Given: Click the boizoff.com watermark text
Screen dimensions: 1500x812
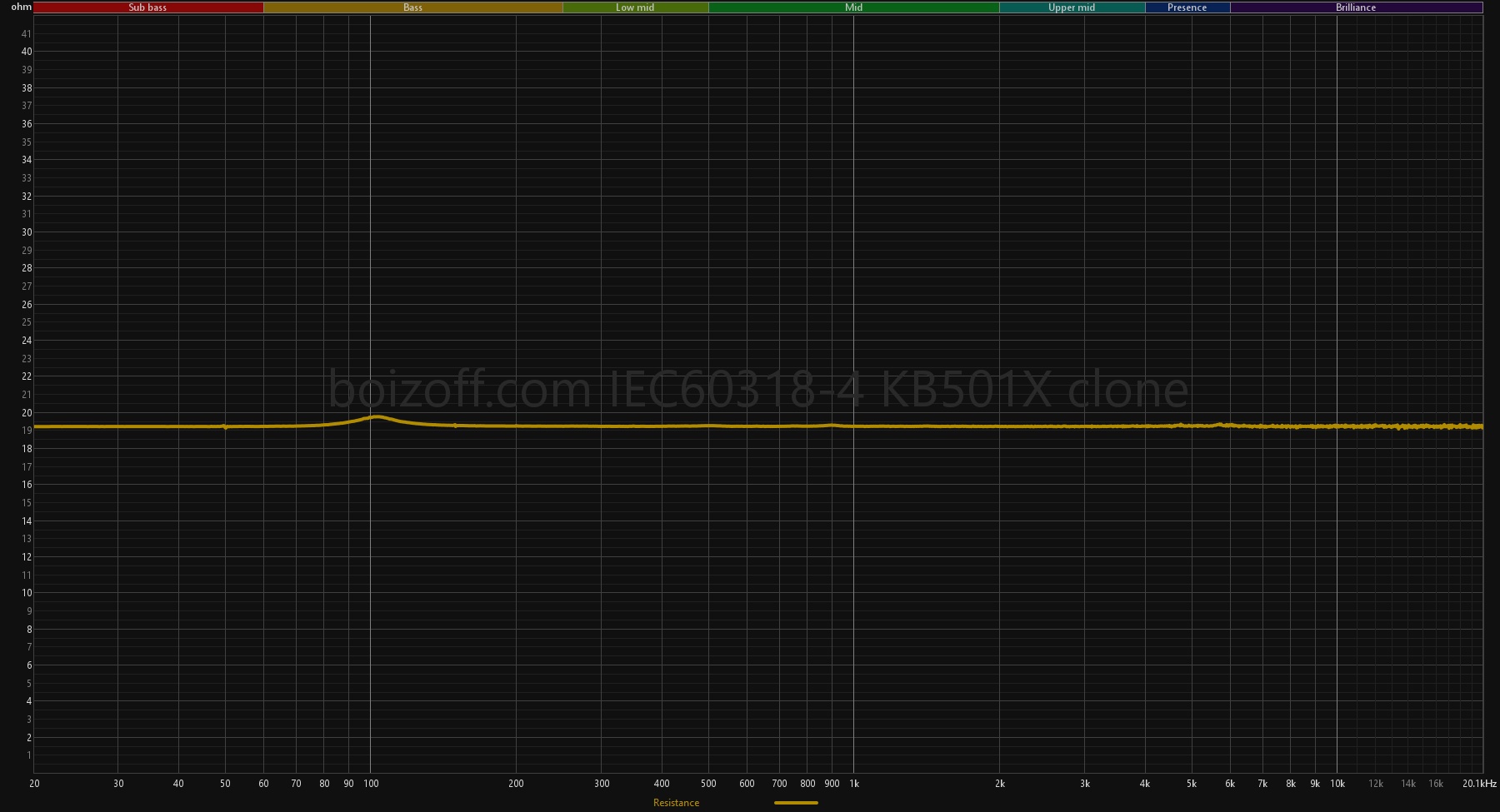Looking at the screenshot, I should click(758, 390).
